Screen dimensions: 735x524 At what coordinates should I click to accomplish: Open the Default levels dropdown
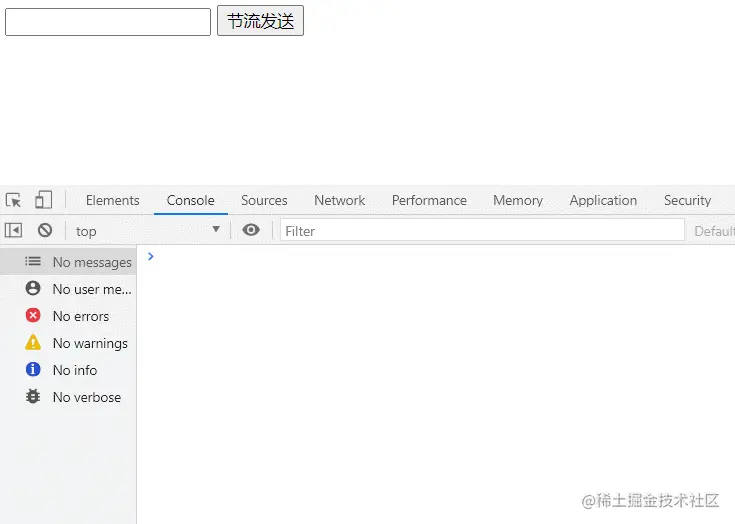click(x=714, y=231)
